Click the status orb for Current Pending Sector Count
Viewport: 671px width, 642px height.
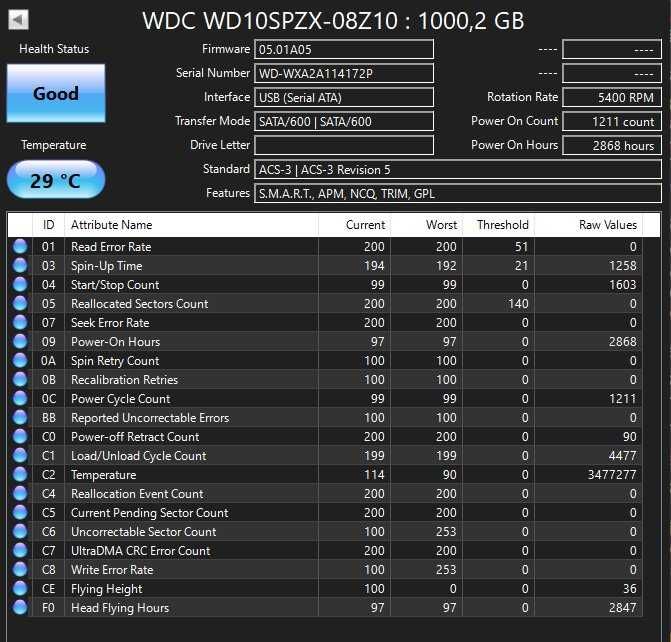(x=20, y=512)
